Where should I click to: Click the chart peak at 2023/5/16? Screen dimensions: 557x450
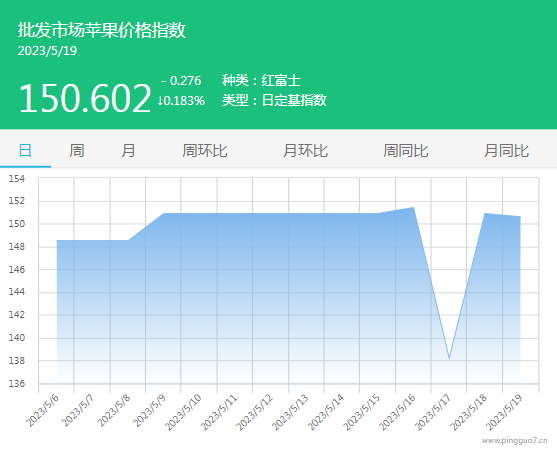(413, 207)
